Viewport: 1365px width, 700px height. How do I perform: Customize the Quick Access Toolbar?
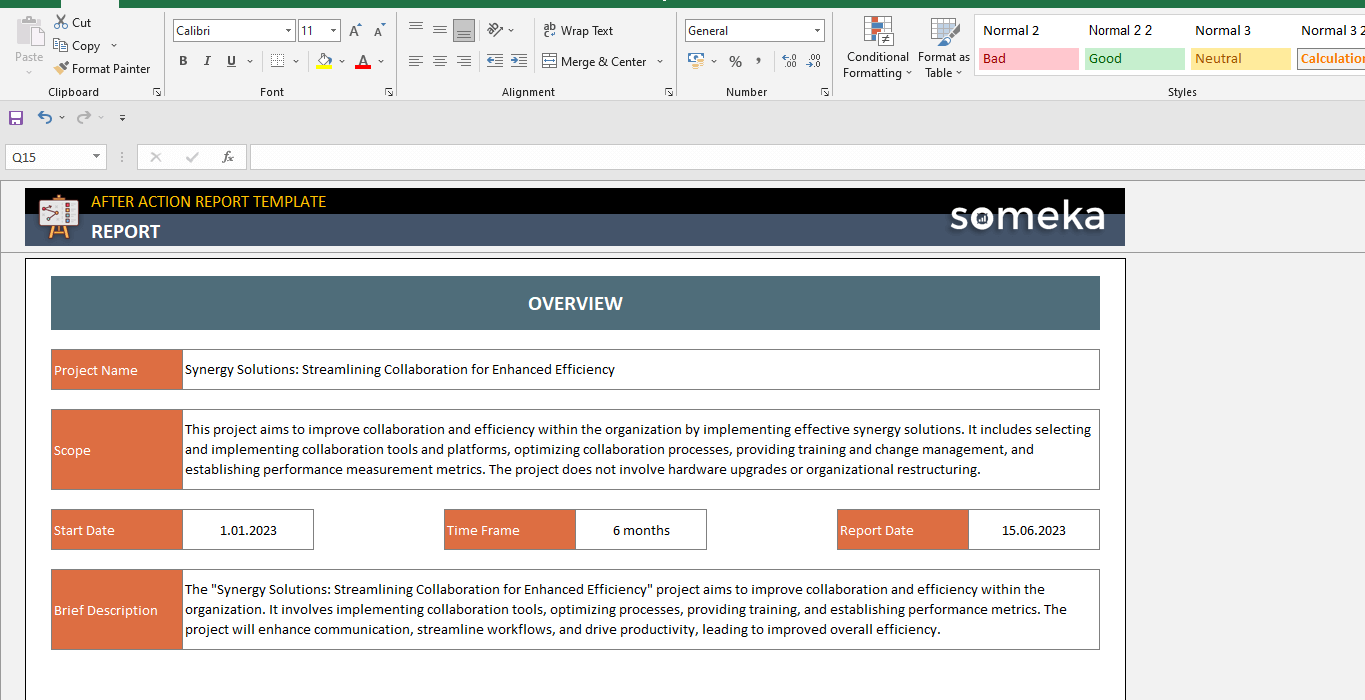pyautogui.click(x=122, y=118)
